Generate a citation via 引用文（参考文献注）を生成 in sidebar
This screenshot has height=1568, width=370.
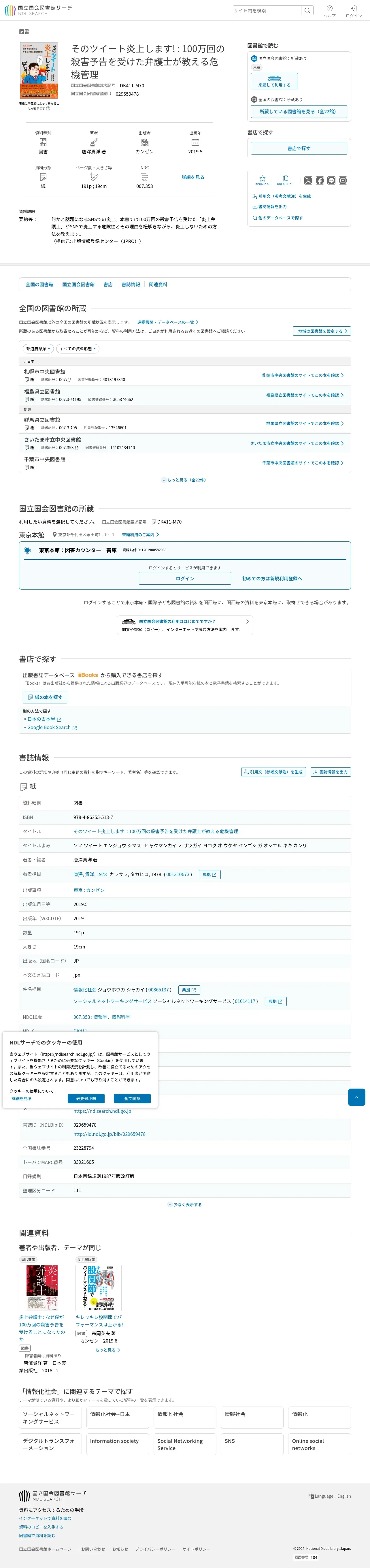(x=282, y=196)
